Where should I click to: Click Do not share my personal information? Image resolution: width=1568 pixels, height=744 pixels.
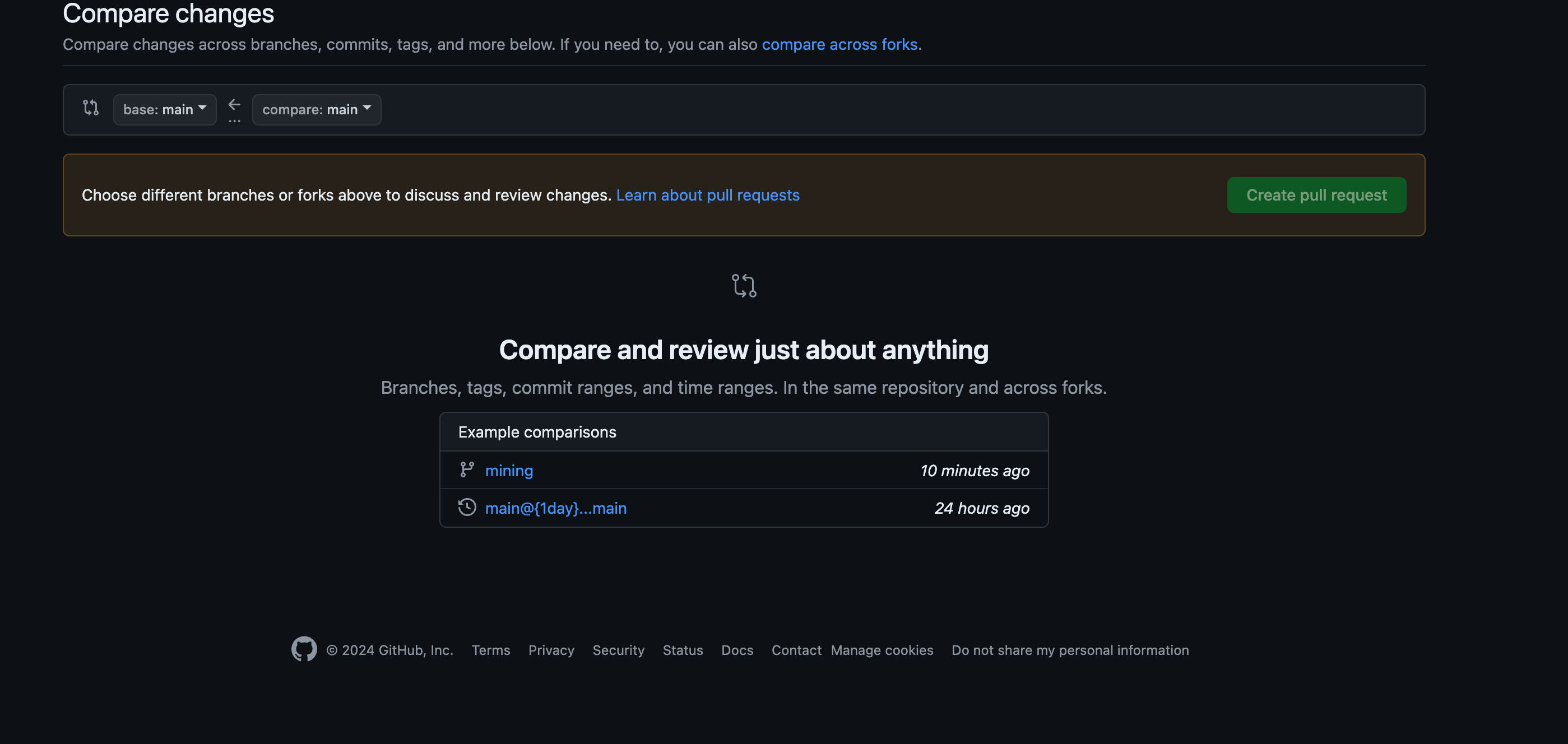1069,650
